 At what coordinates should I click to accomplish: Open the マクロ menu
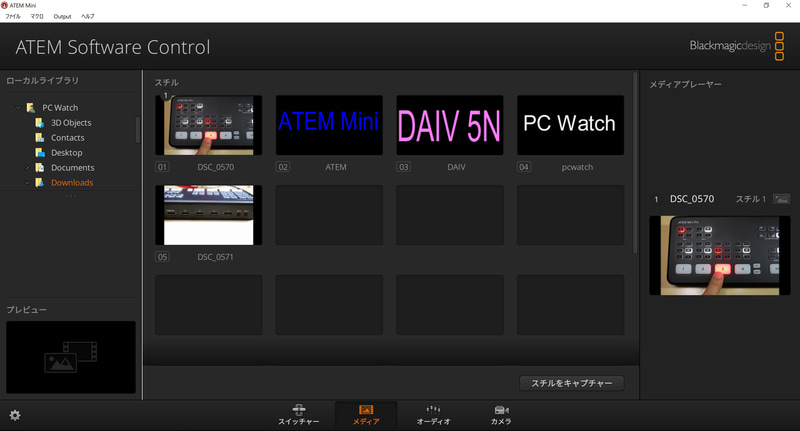click(37, 16)
